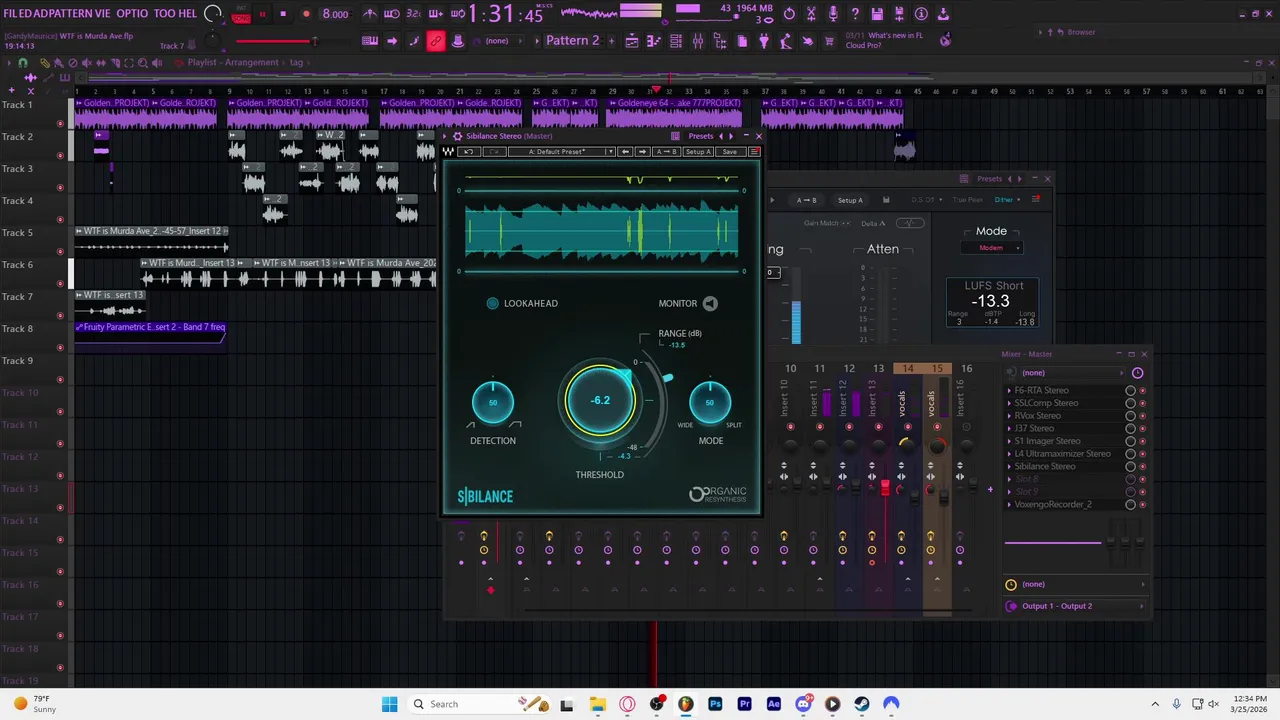Viewport: 1280px width, 720px height.
Task: Toggle the playlist magnet snap icon
Action: [x=23, y=62]
